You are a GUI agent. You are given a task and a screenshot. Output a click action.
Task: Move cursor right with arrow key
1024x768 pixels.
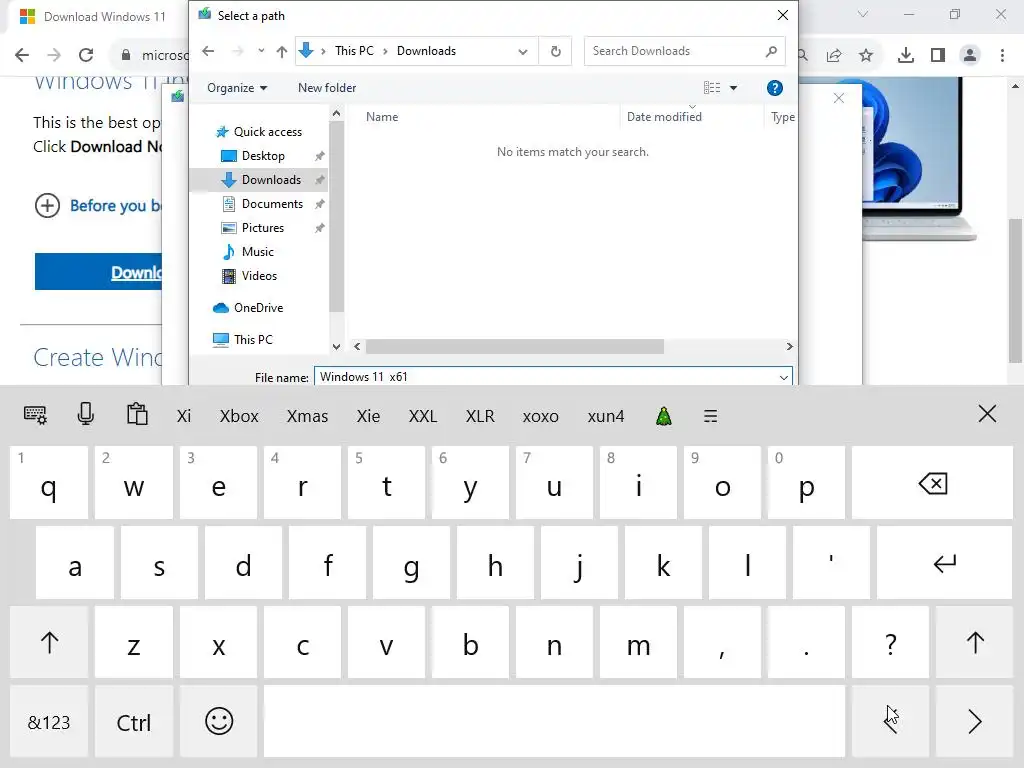[x=974, y=721]
